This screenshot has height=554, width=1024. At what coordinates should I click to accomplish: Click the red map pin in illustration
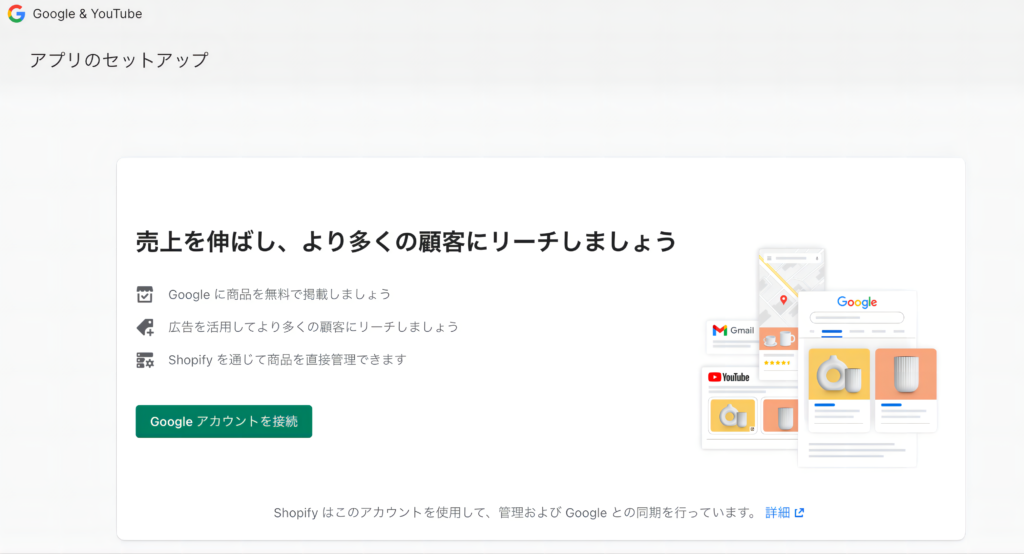tap(784, 300)
